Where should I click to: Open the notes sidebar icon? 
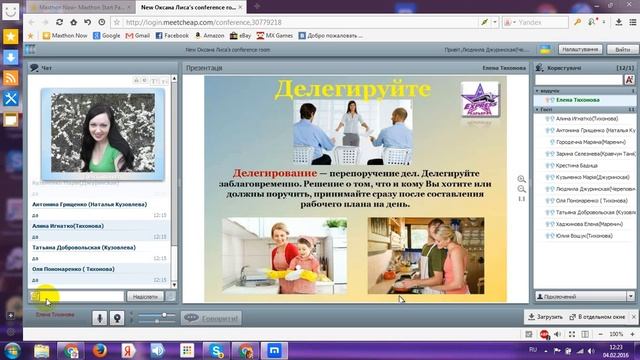pos(11,119)
